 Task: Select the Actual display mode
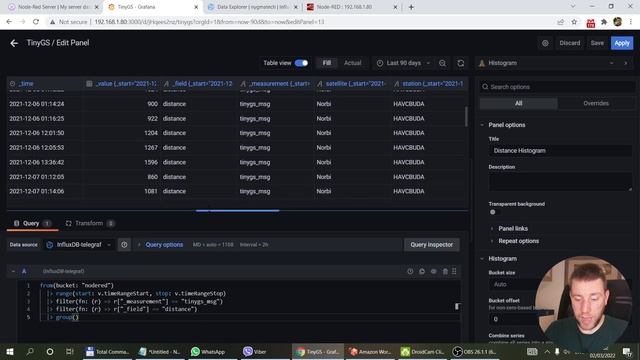[353, 63]
